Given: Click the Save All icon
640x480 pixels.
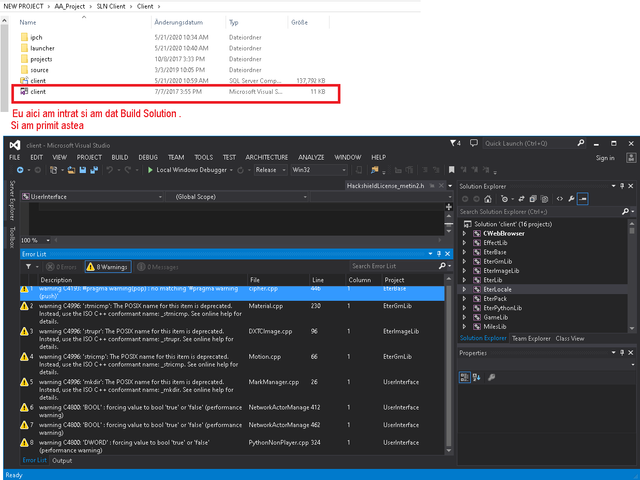Looking at the screenshot, I should click(94, 170).
